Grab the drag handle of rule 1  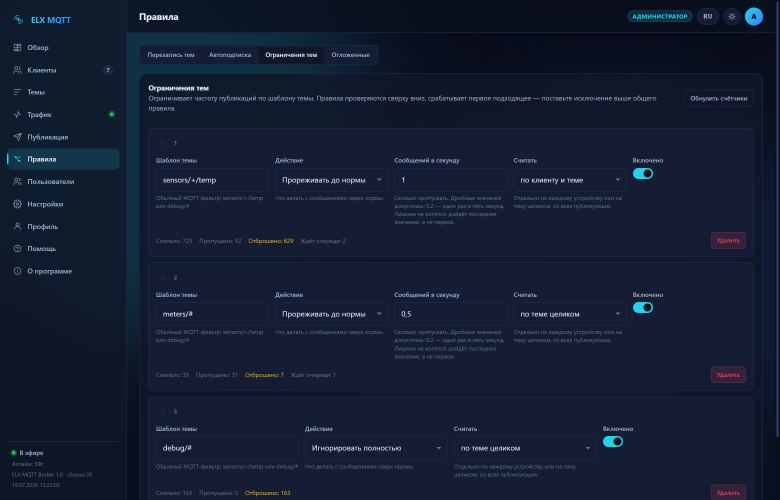coord(163,143)
